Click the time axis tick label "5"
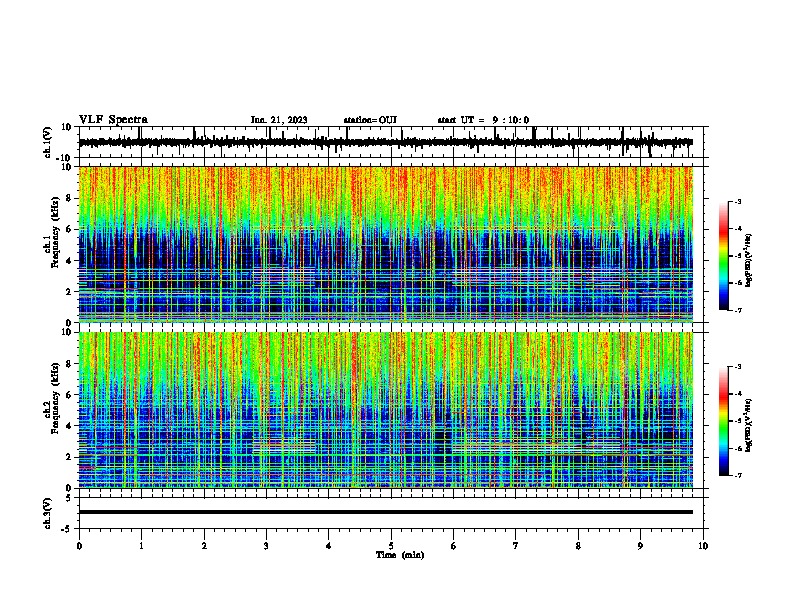 pos(391,546)
